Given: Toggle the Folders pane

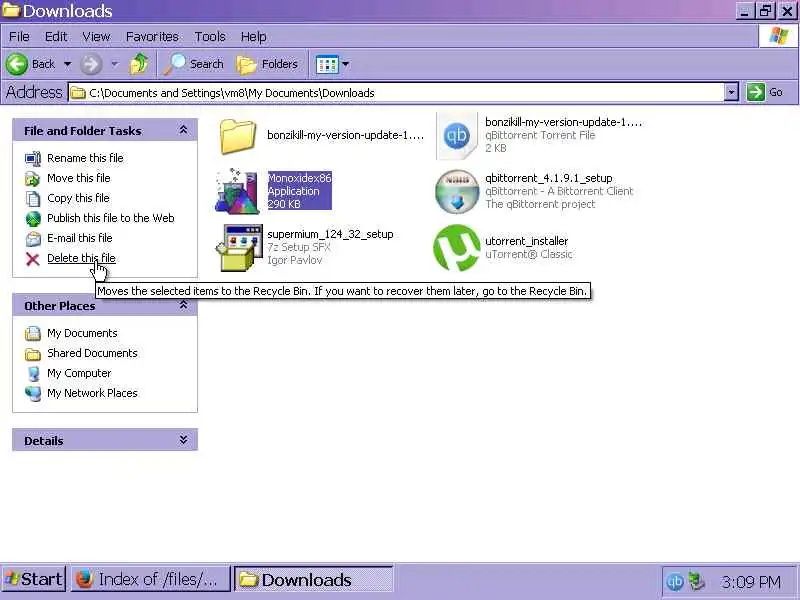Looking at the screenshot, I should (x=267, y=64).
